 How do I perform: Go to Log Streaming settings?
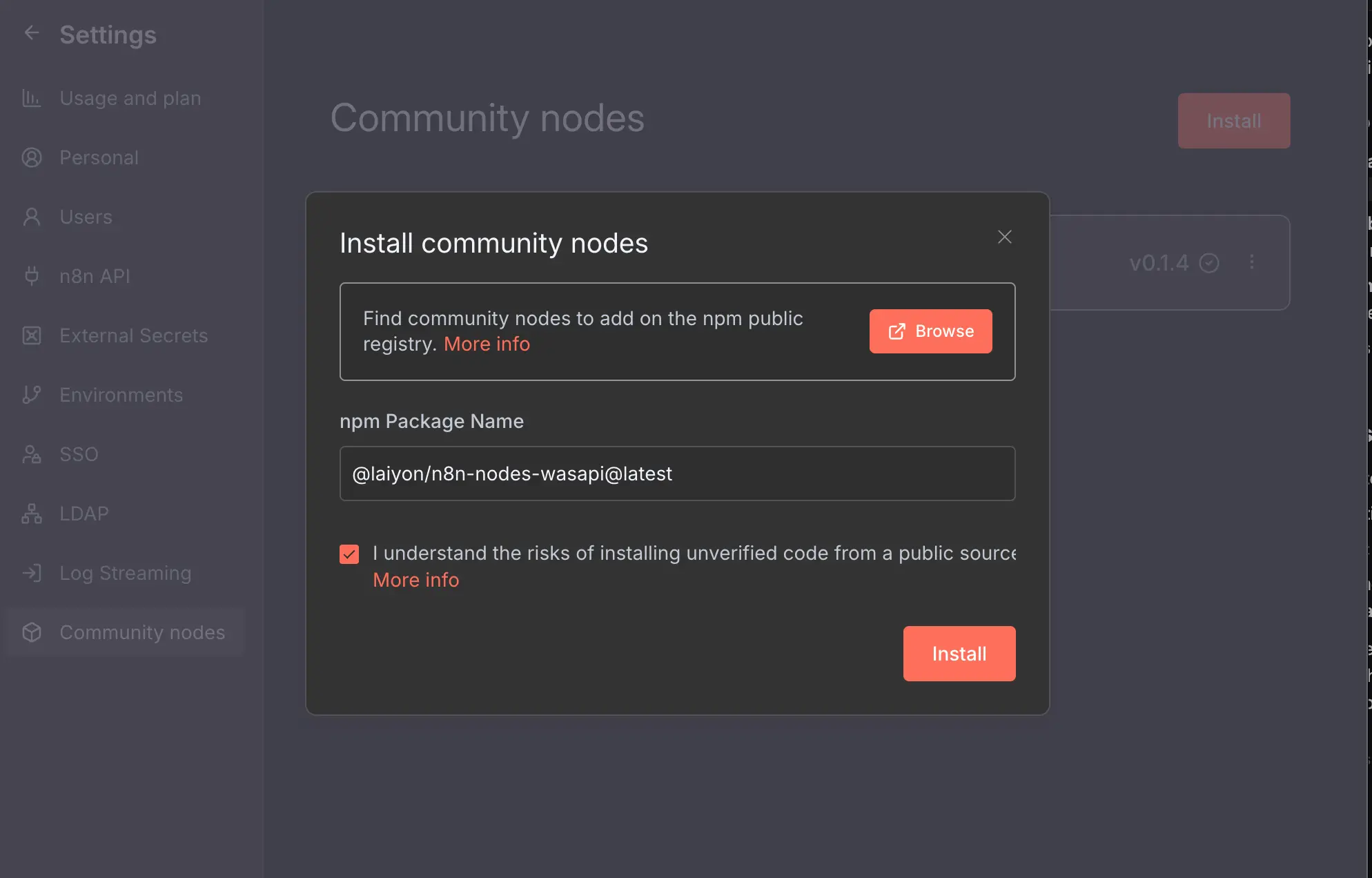(x=126, y=573)
